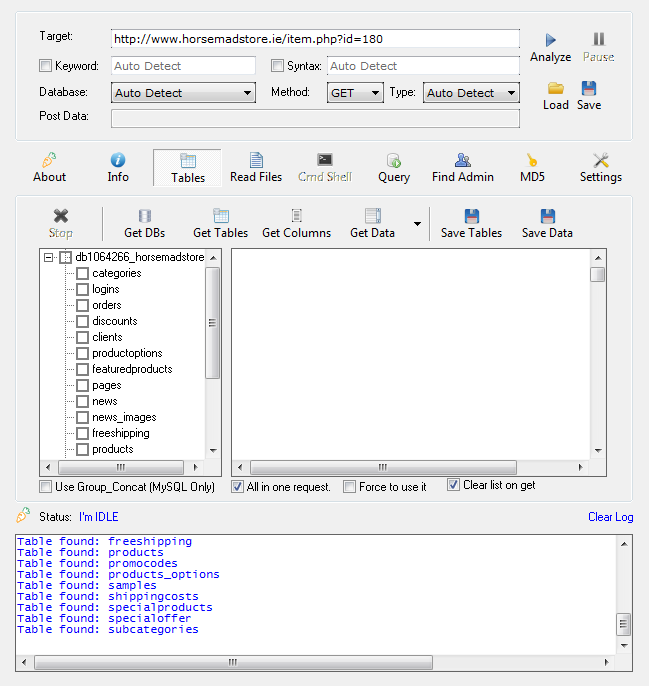Screen dimensions: 649x686
Task: Click the Syntax input field
Action: [x=423, y=66]
